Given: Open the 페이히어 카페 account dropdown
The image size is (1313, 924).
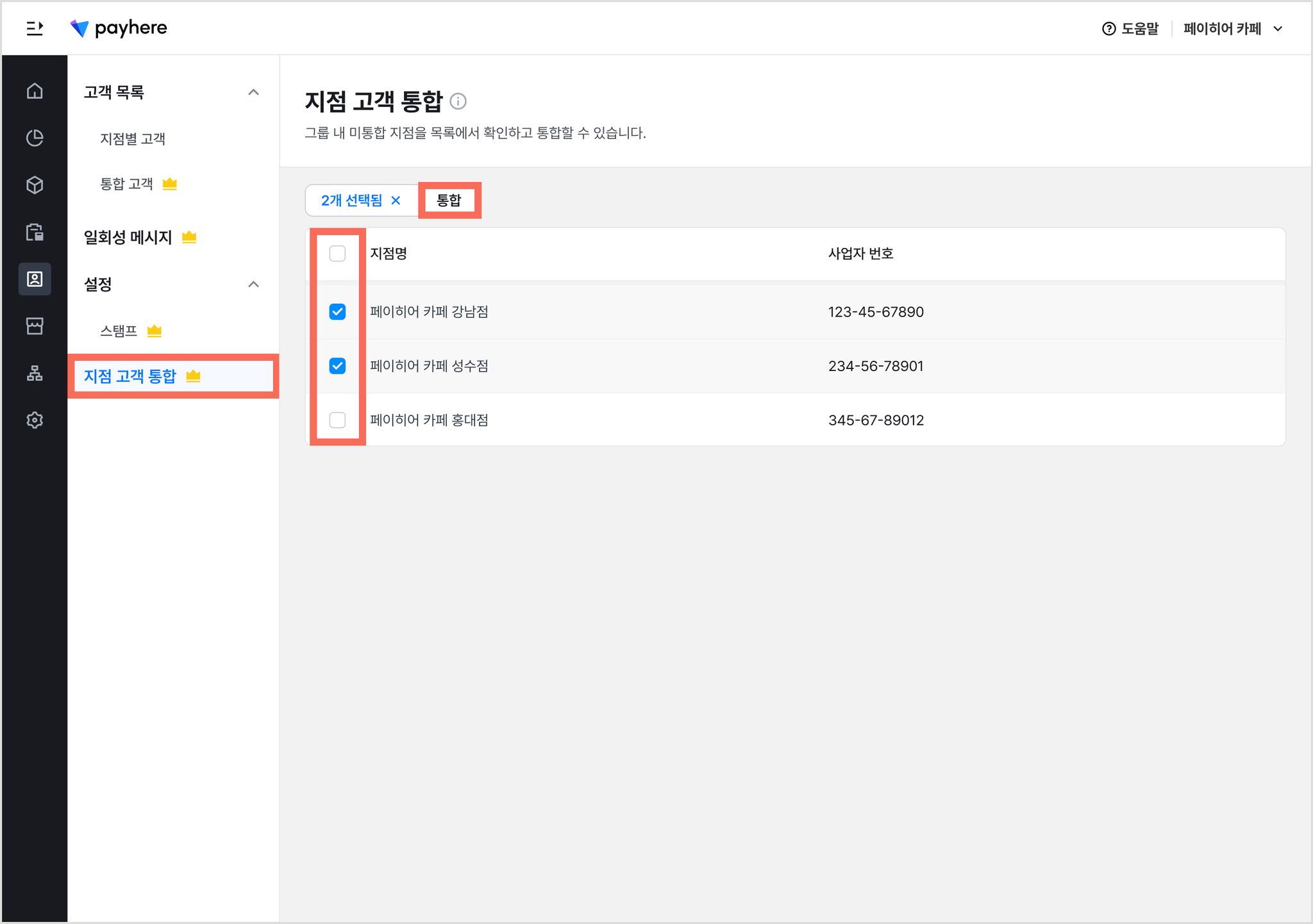Looking at the screenshot, I should pos(1233,29).
